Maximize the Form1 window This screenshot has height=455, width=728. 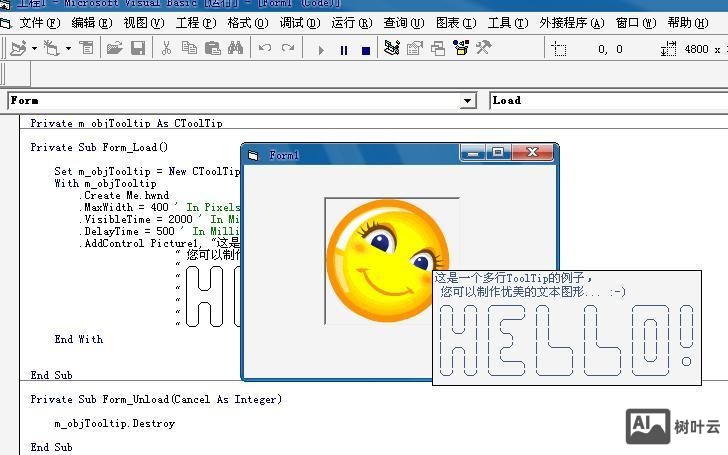click(x=498, y=153)
